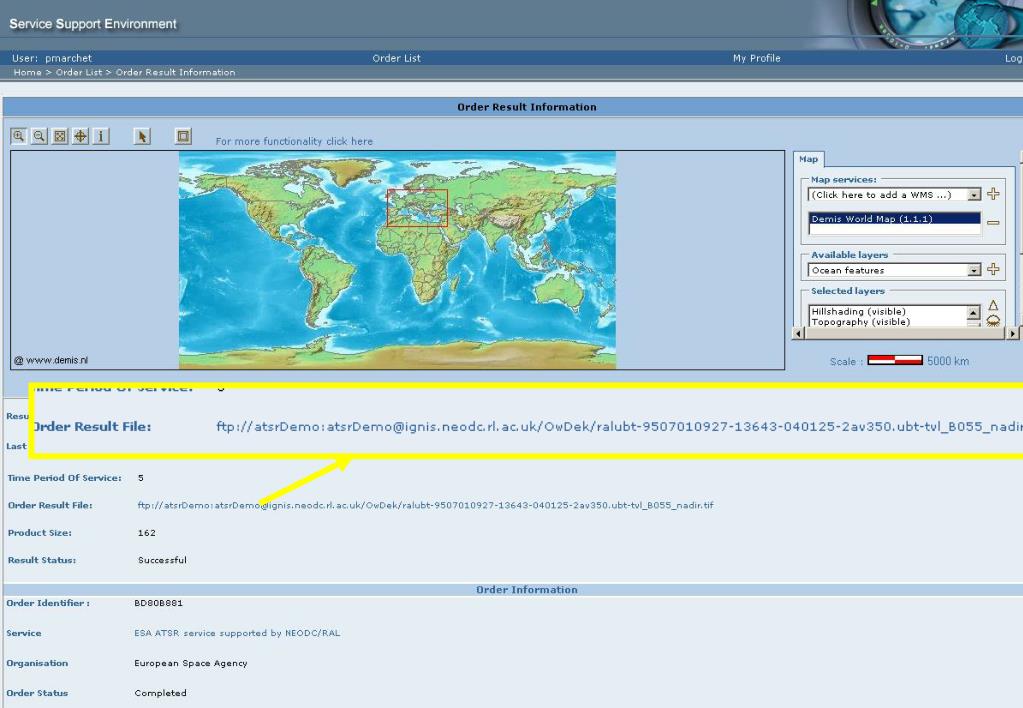Click the Order Result Information panel title
The image size is (1023, 708).
click(527, 107)
